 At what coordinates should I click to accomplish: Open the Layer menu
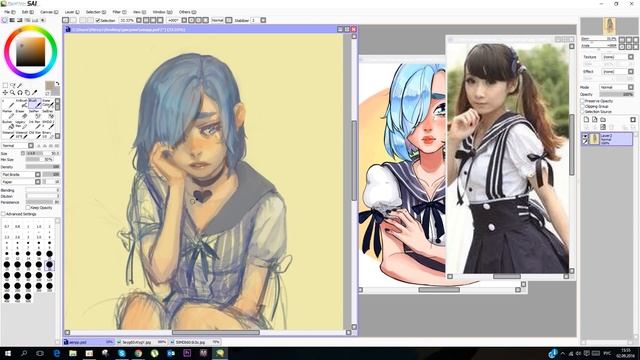(72, 12)
